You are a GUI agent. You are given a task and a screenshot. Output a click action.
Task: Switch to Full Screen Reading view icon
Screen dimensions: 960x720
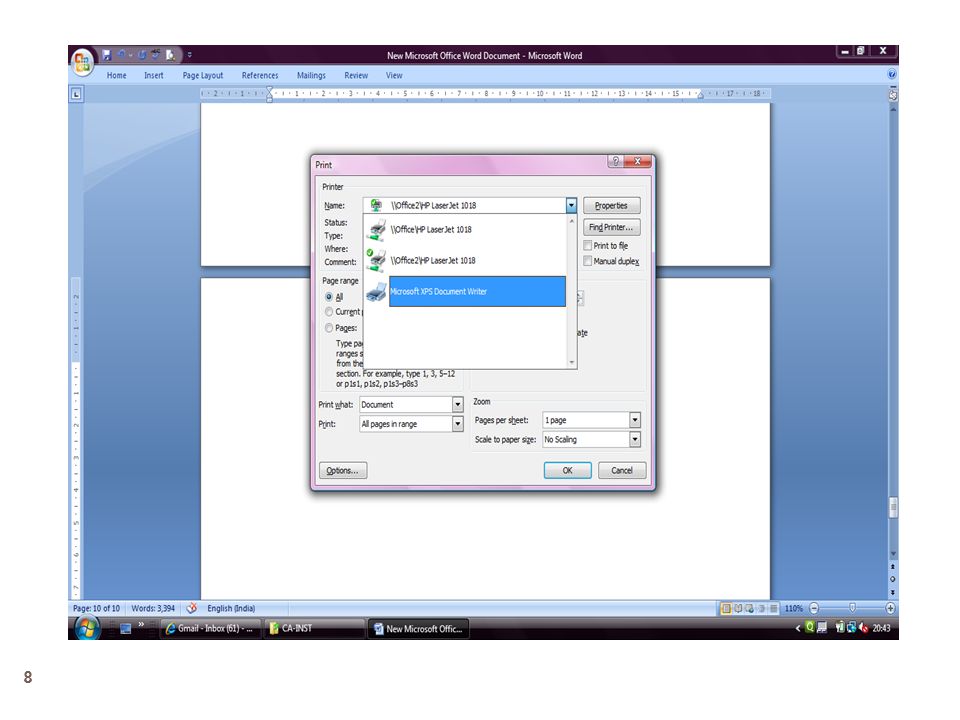[x=738, y=609]
